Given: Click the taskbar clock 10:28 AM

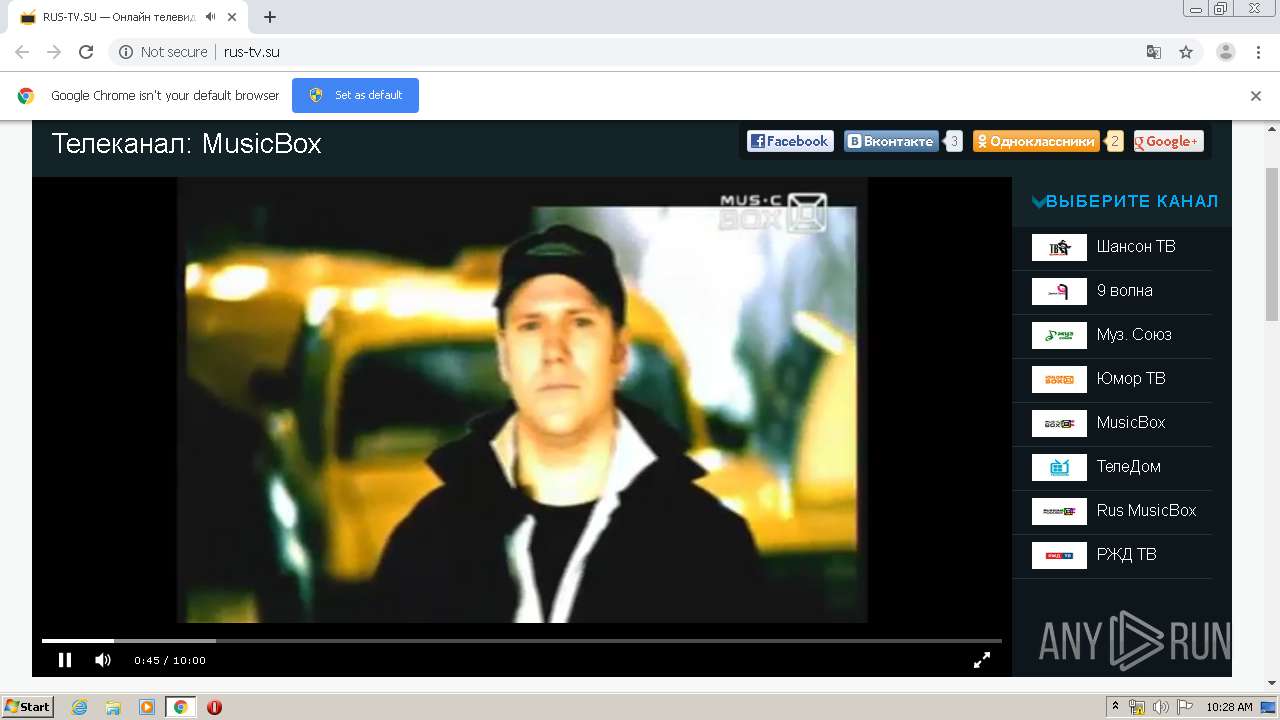Looking at the screenshot, I should point(1229,707).
